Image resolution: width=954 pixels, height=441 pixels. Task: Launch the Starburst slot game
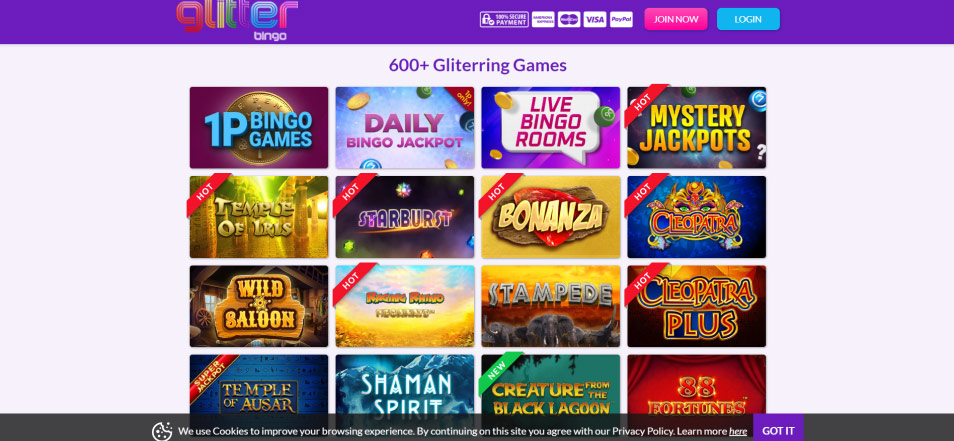point(405,217)
